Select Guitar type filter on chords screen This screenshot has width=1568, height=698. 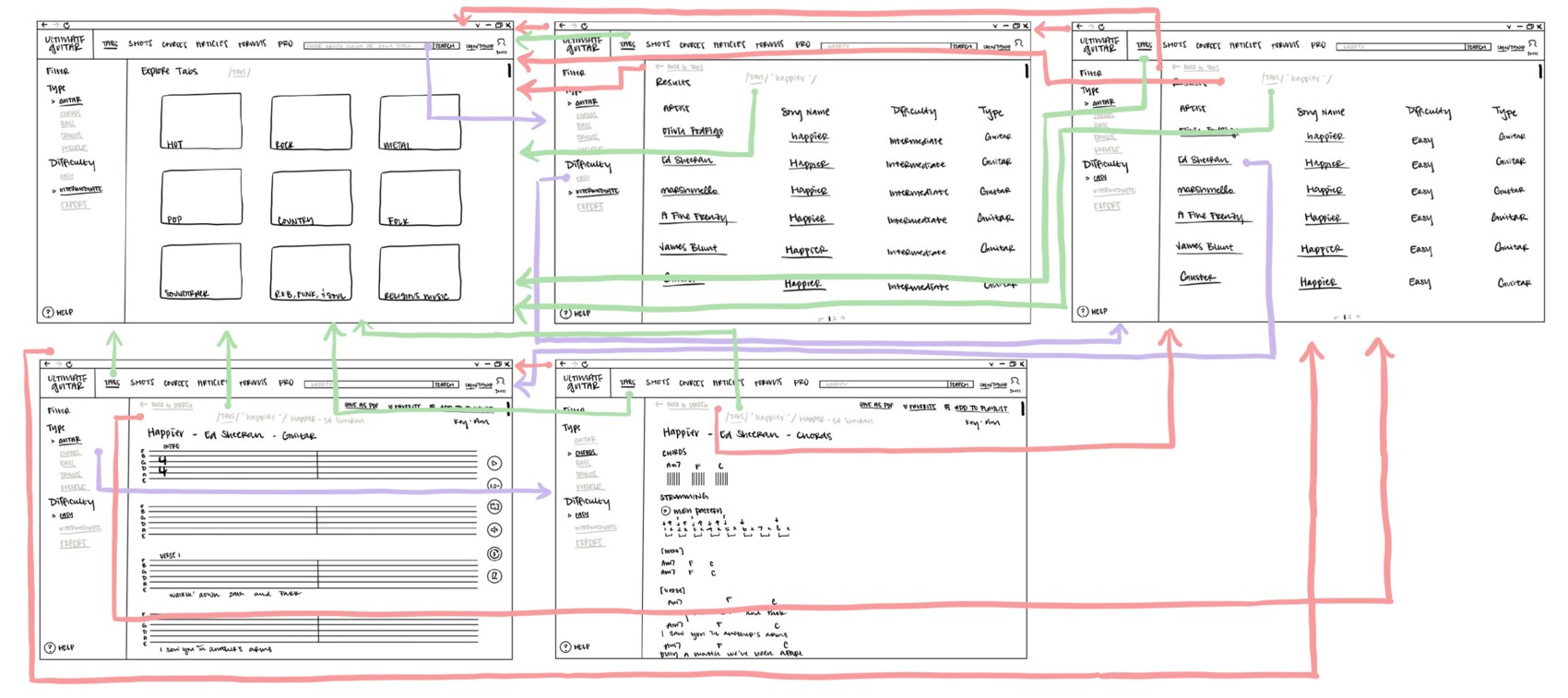(585, 440)
